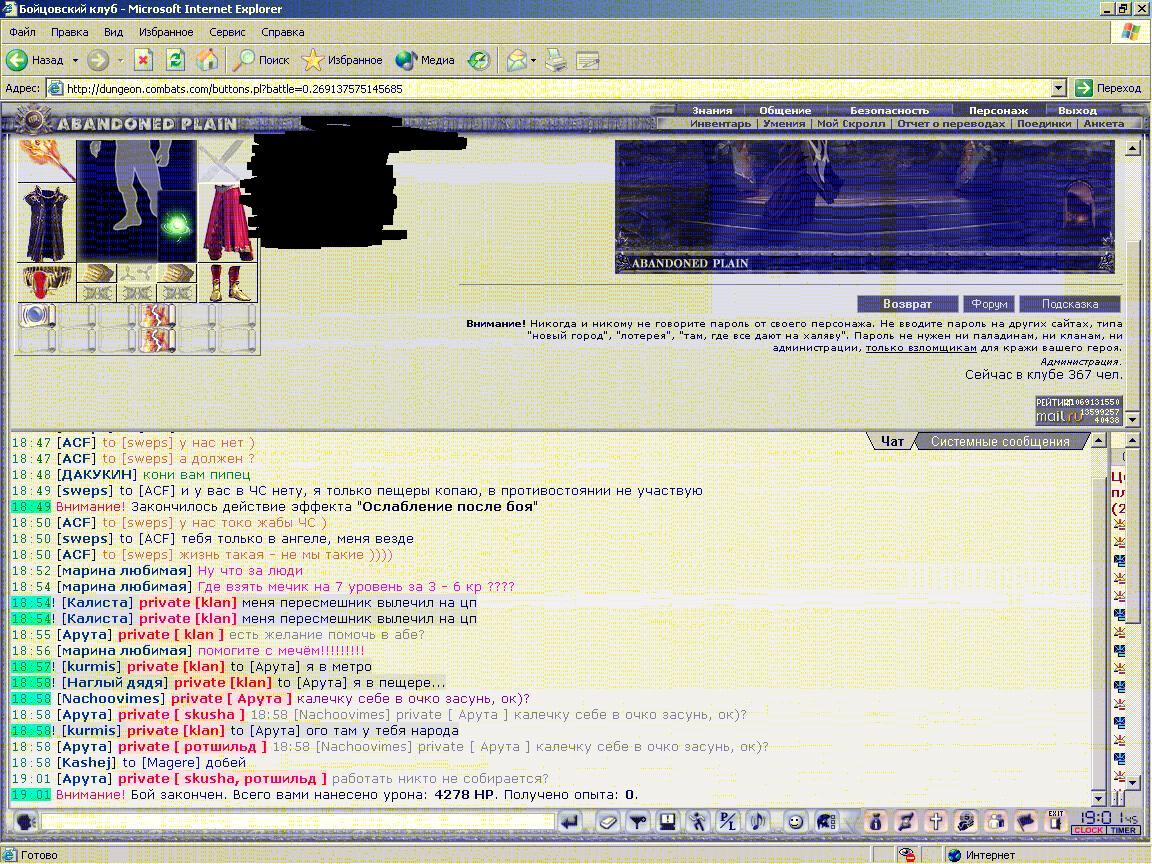Stop page loading with red X icon
This screenshot has width=1152, height=864.
coord(143,60)
